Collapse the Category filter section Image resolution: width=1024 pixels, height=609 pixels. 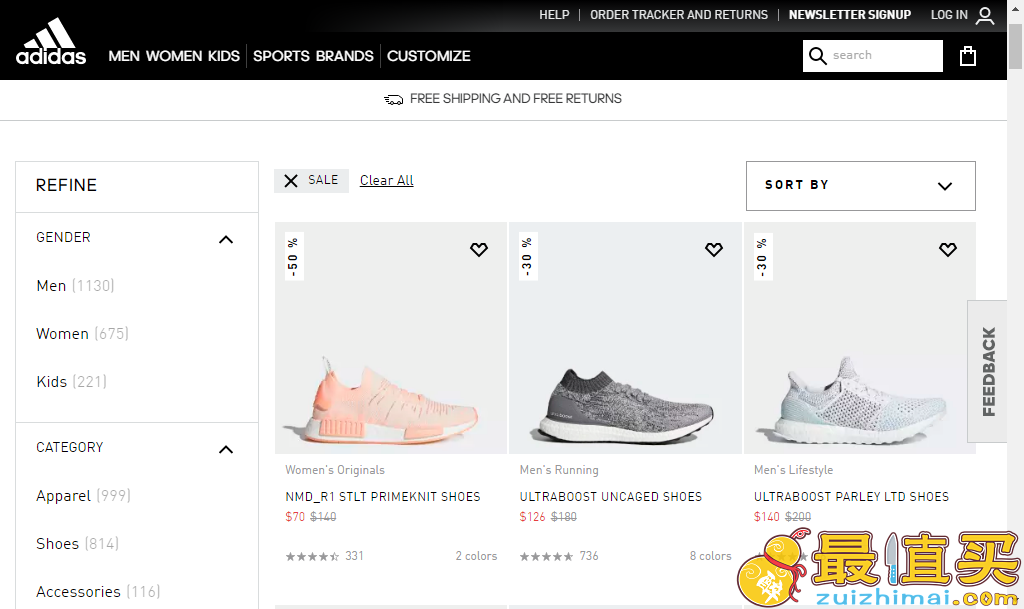[x=226, y=450]
